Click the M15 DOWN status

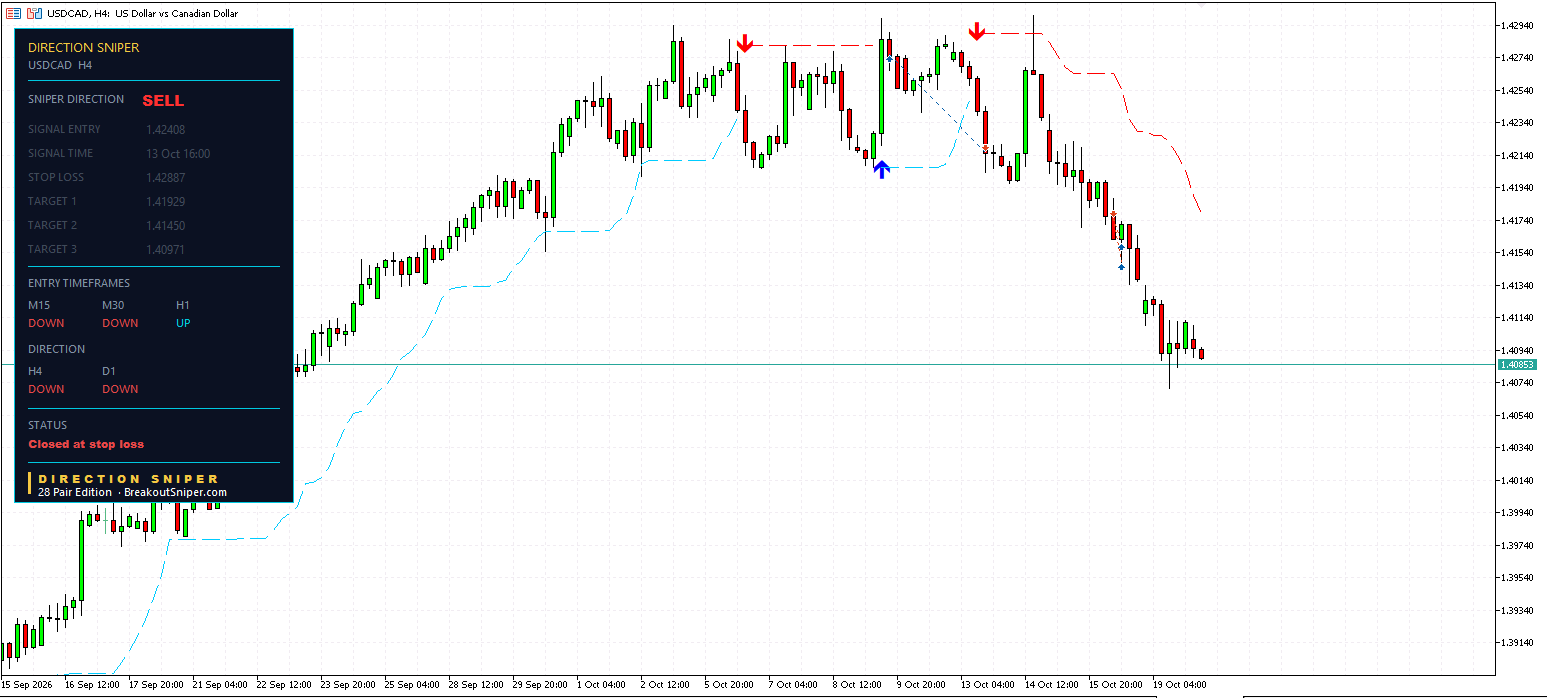coord(46,323)
